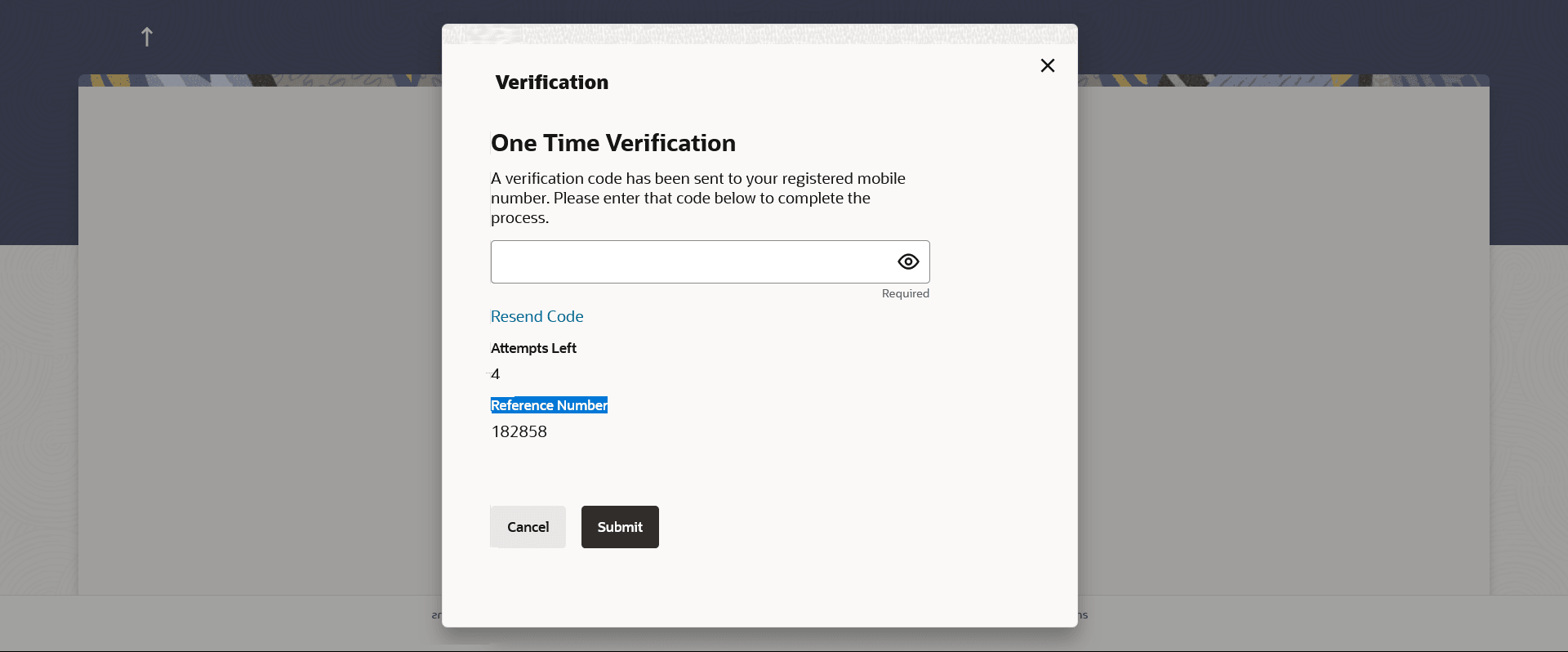Click the attempts left count 4

pos(495,374)
